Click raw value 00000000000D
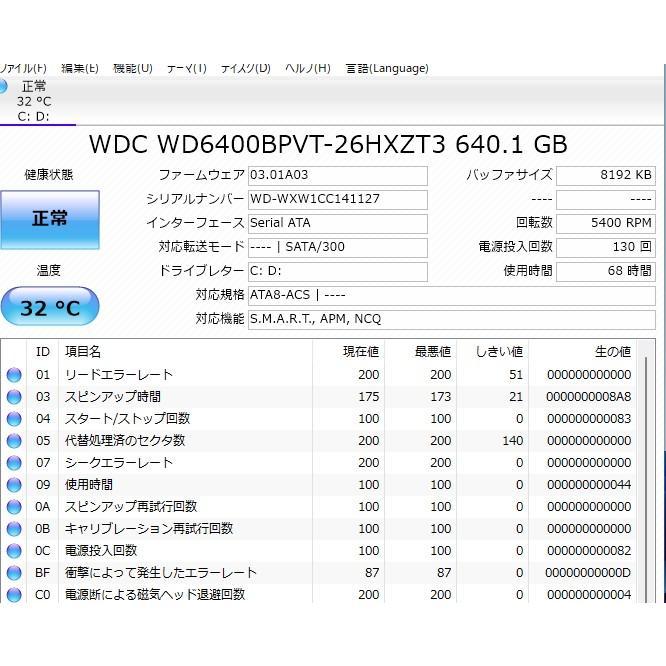The height and width of the screenshot is (666, 666). tap(588, 573)
